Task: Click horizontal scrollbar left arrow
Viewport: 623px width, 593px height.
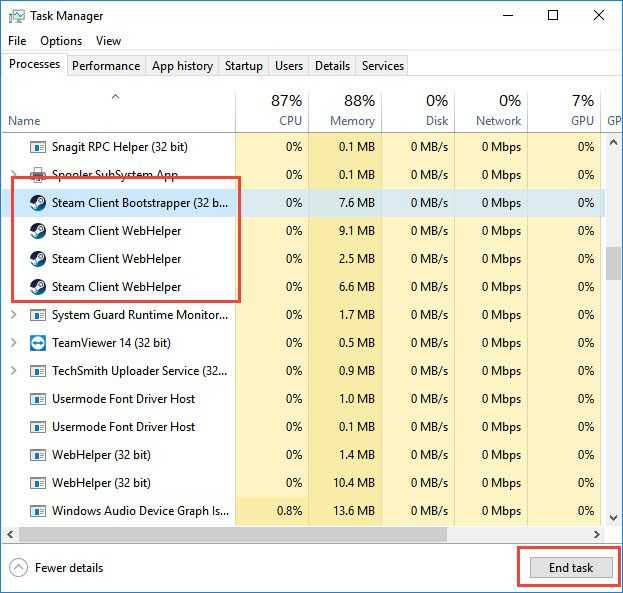Action: [x=10, y=535]
